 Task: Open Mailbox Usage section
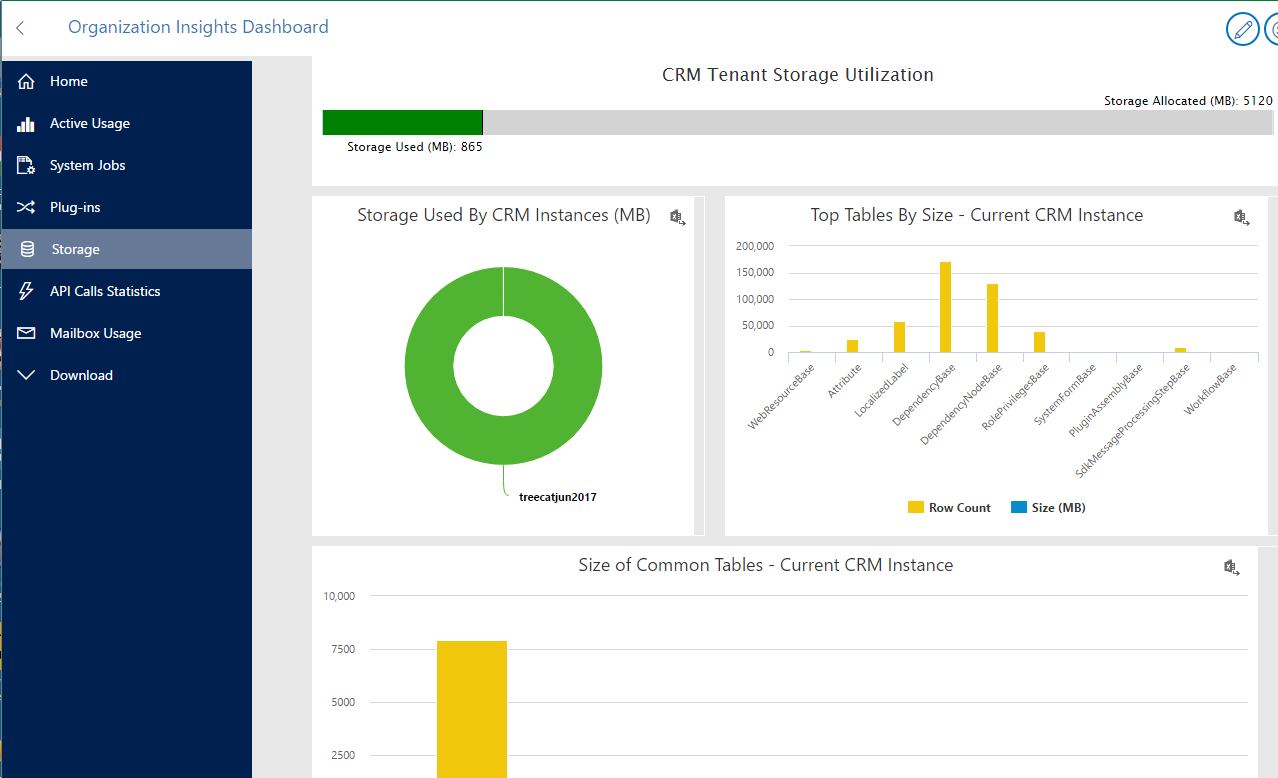(x=126, y=333)
